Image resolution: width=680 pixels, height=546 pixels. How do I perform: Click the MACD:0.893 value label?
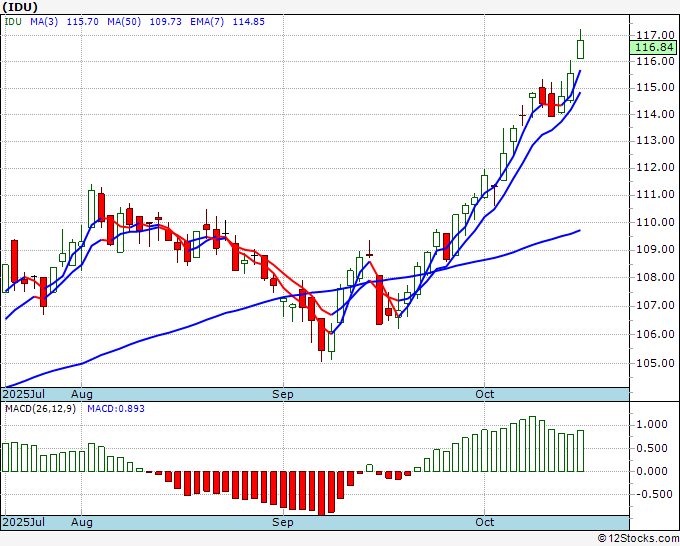116,409
